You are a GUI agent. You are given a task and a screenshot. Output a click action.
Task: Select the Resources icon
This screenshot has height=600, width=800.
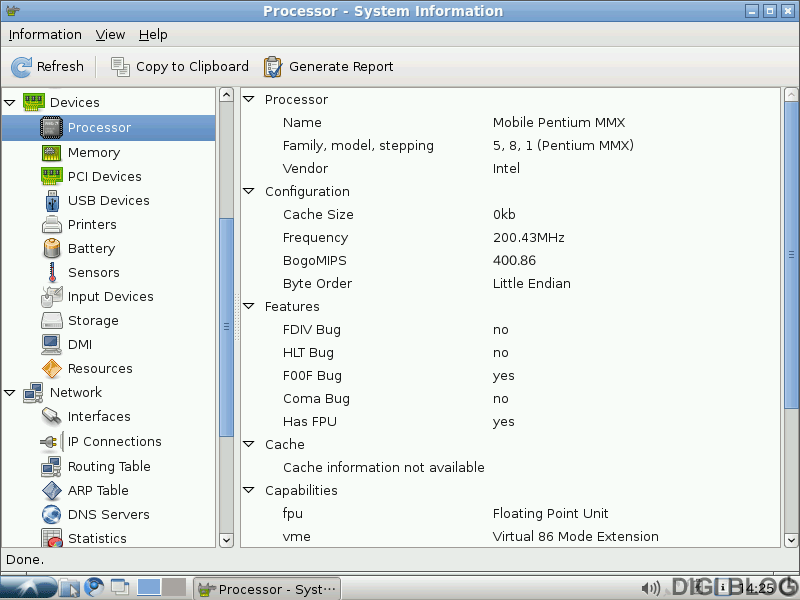click(x=52, y=368)
